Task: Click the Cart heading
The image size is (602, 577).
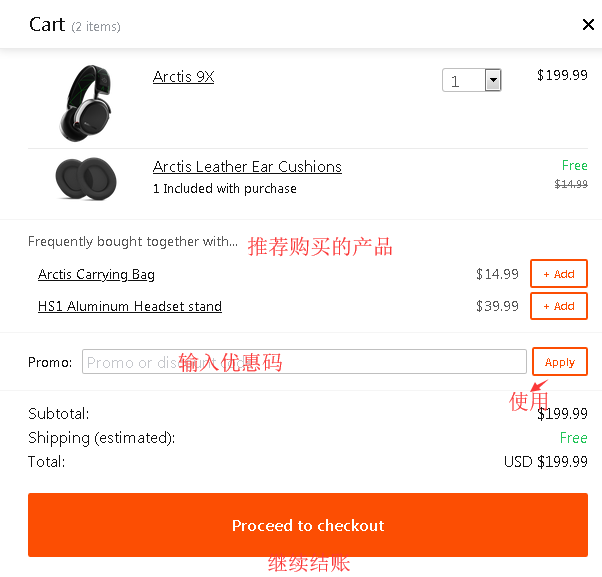Action: coord(47,25)
